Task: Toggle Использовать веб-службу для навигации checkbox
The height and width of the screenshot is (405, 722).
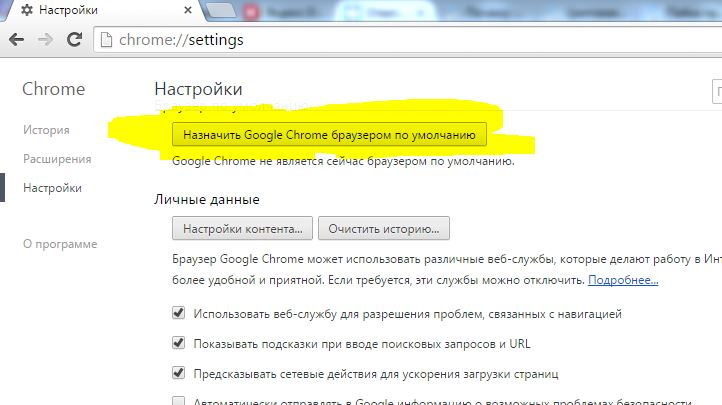Action: (x=178, y=313)
